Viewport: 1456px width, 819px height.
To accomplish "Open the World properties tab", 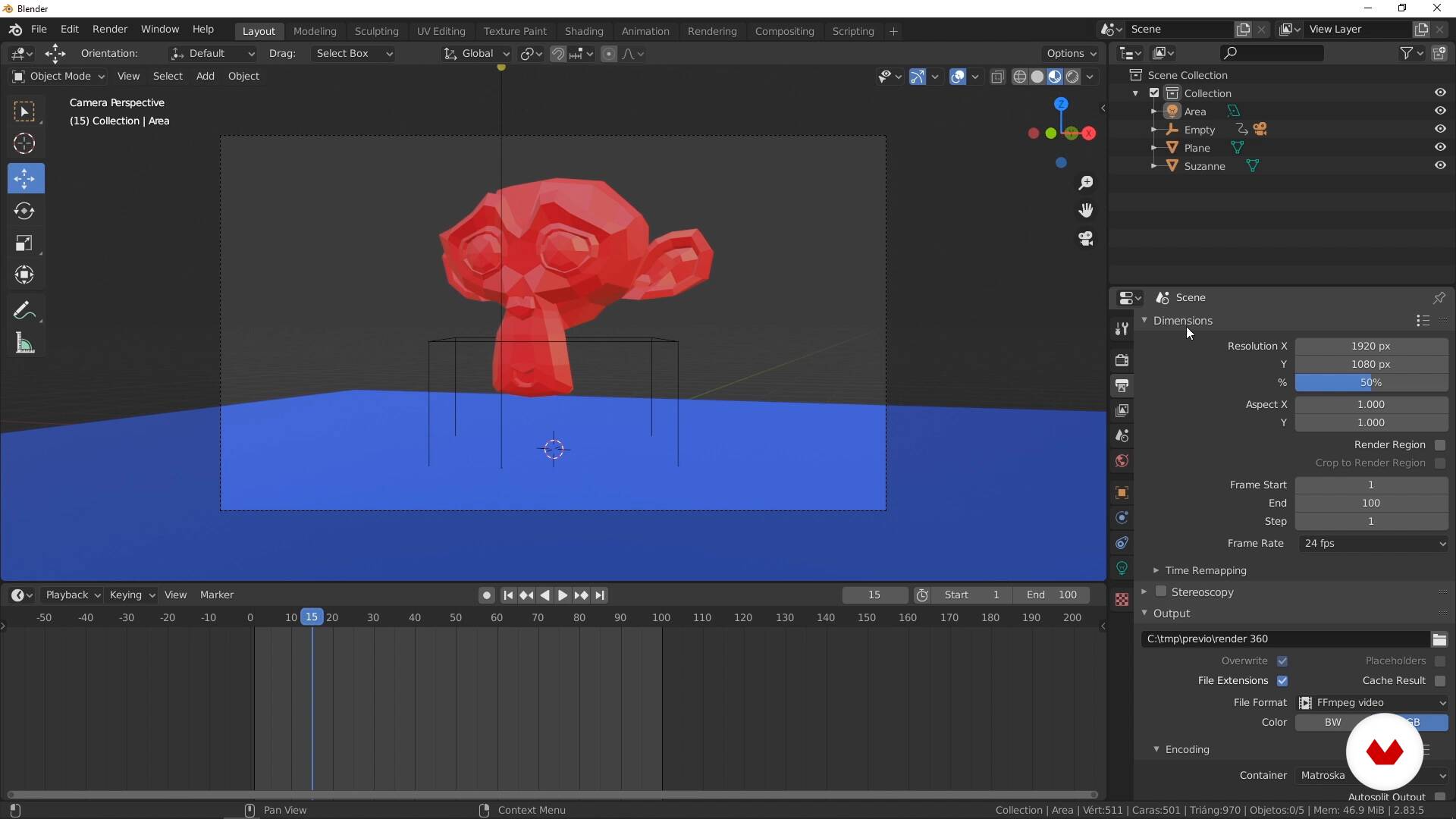I will [x=1122, y=461].
